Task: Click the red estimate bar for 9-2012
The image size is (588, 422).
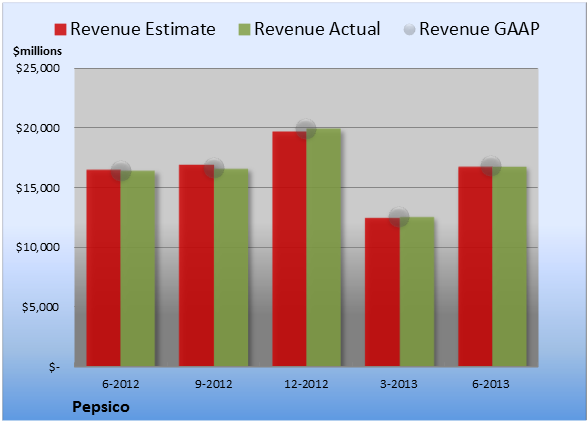Action: (x=196, y=266)
